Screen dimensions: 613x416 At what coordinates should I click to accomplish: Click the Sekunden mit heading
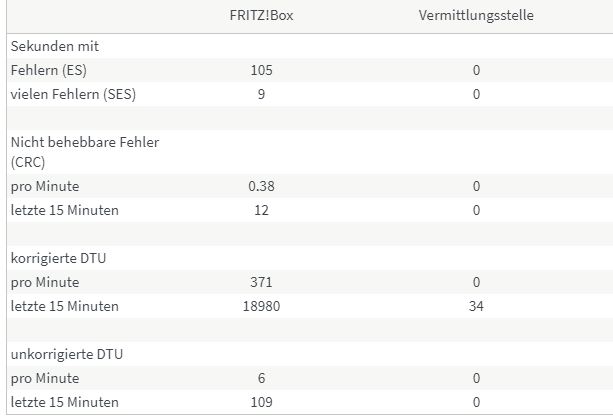[54, 46]
